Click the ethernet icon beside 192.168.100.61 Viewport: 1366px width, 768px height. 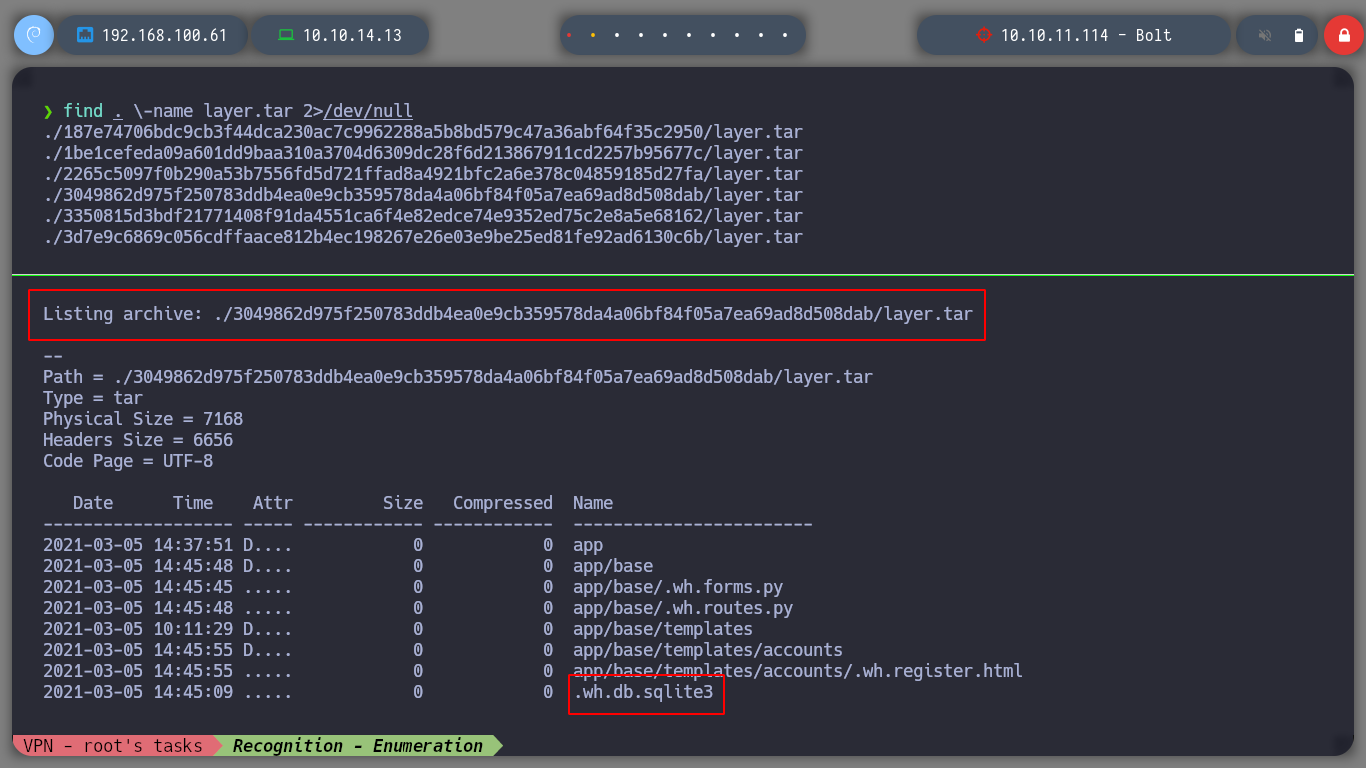pos(85,35)
